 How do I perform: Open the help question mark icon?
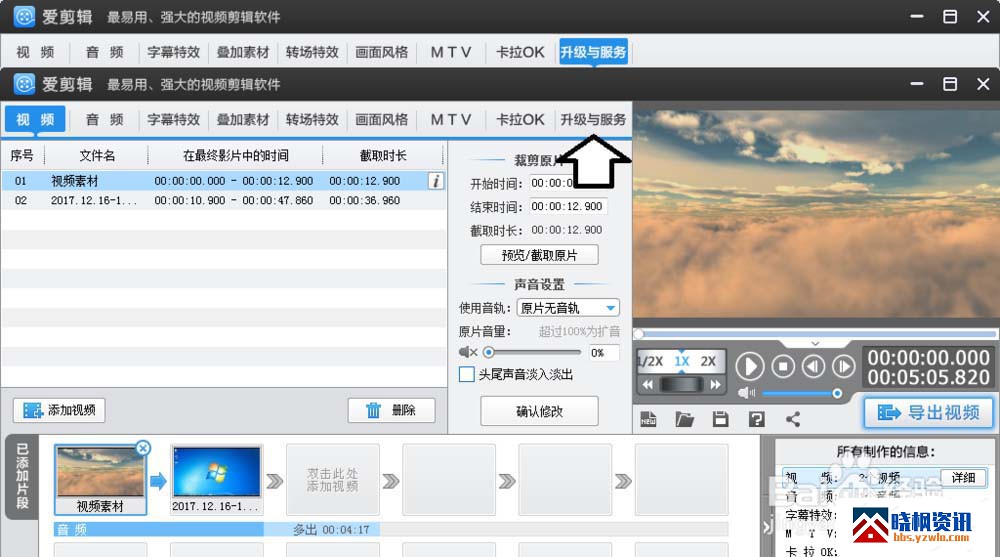pos(756,419)
